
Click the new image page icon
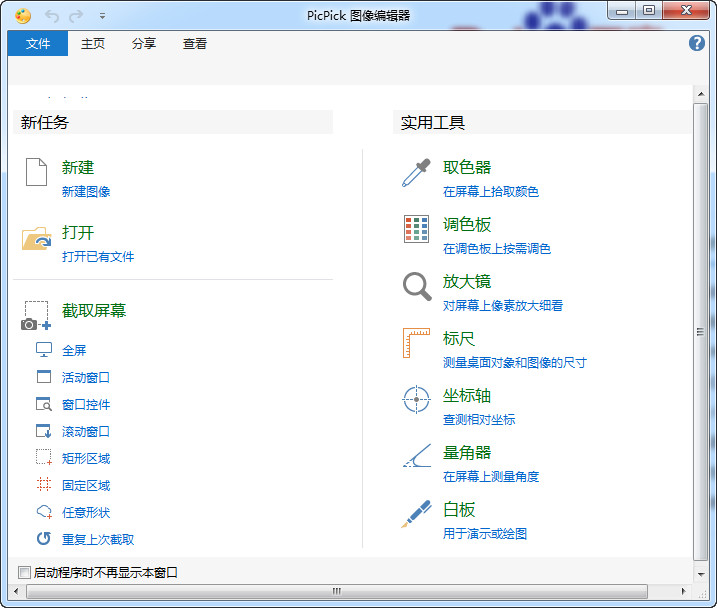(x=36, y=172)
